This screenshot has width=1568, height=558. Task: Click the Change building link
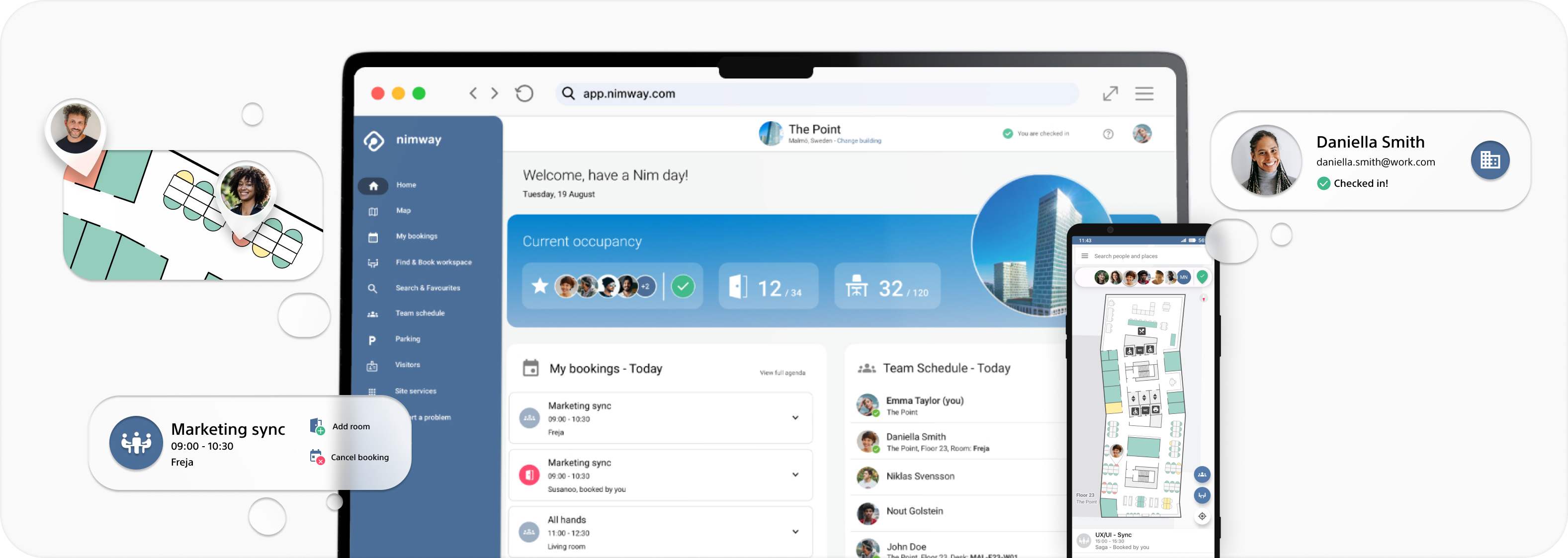point(858,141)
